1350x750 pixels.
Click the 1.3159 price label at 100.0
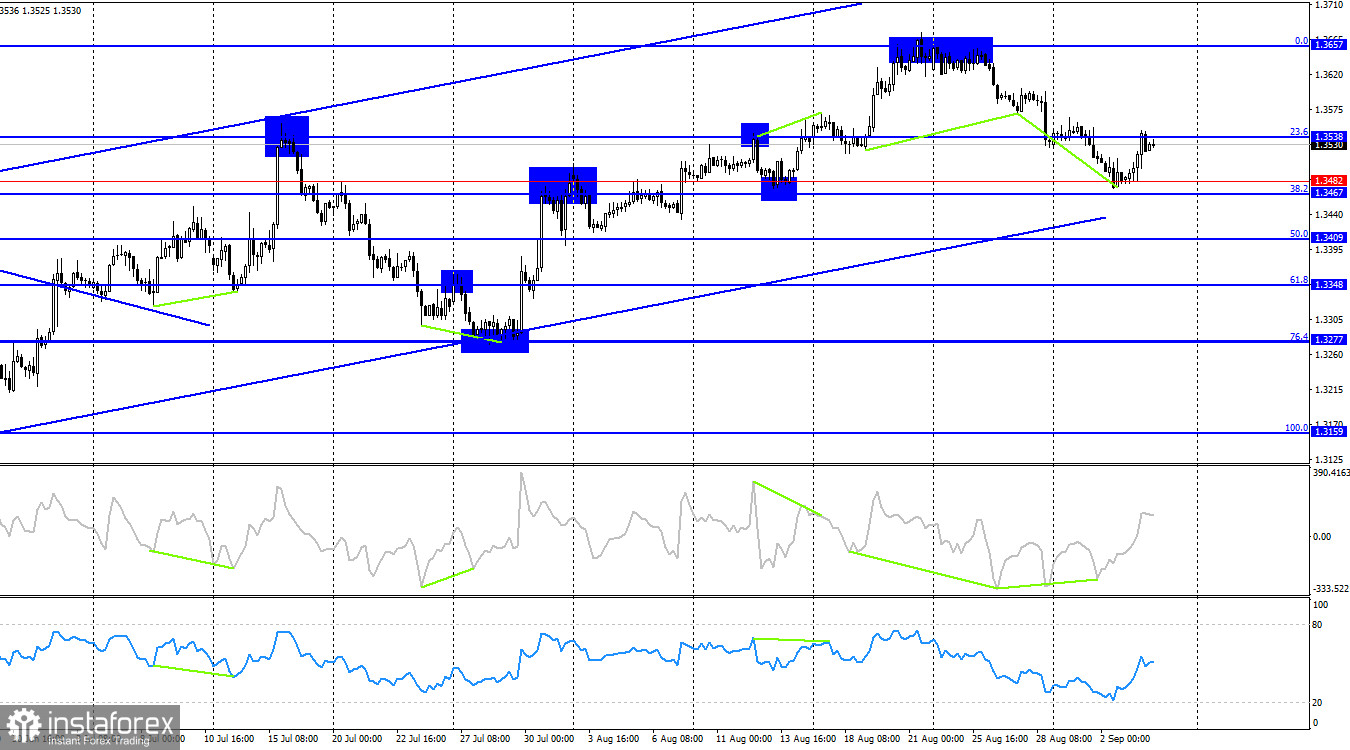click(1329, 431)
